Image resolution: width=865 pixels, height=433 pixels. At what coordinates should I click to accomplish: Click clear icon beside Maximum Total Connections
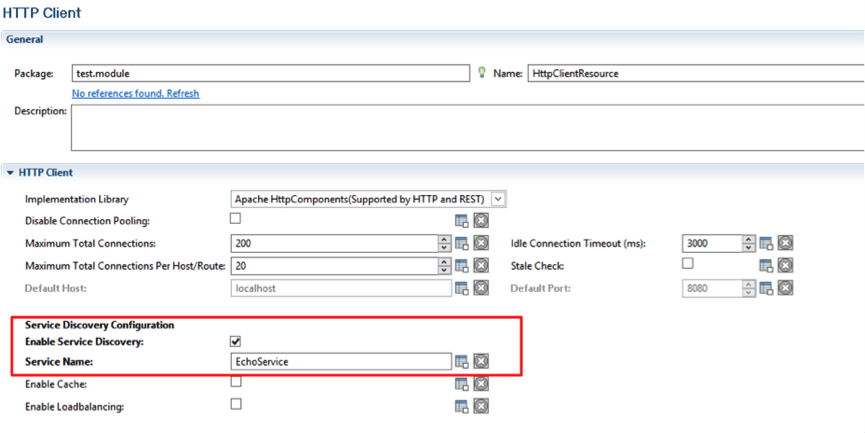pos(481,243)
